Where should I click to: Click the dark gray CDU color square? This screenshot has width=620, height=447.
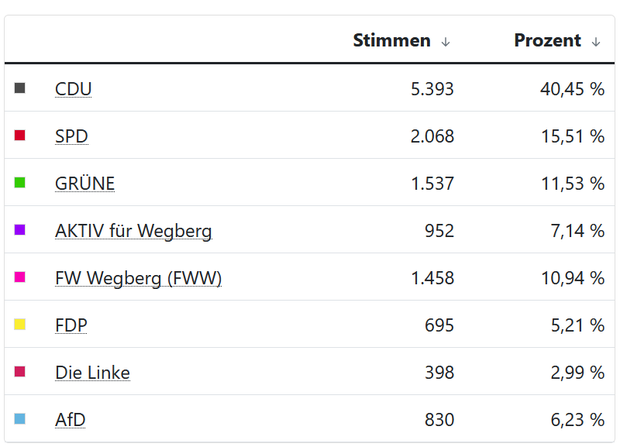(20, 88)
